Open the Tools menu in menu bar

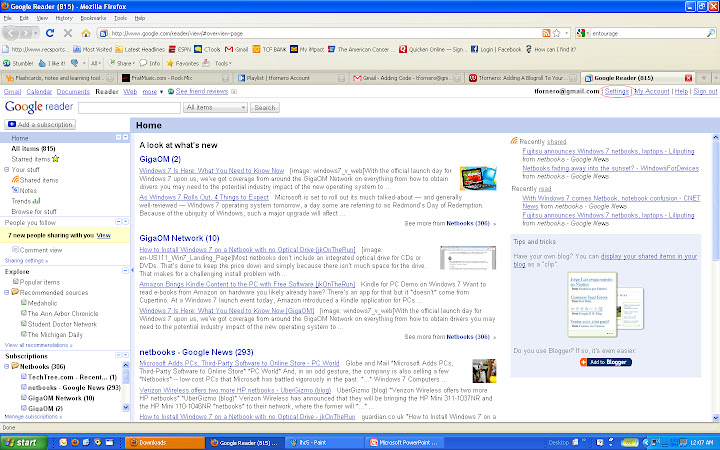coord(120,18)
